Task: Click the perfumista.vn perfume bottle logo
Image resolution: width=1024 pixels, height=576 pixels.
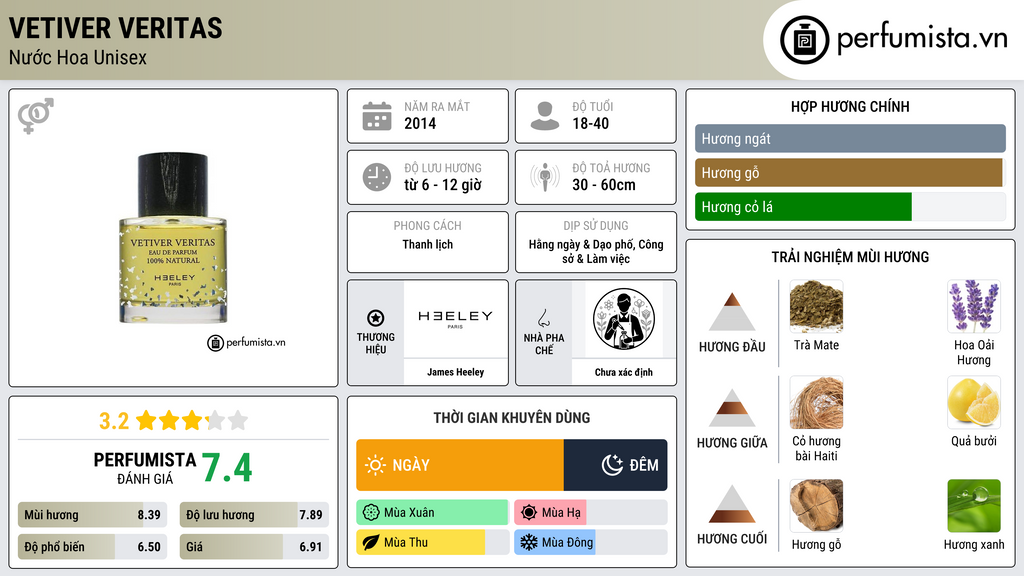Action: (804, 40)
